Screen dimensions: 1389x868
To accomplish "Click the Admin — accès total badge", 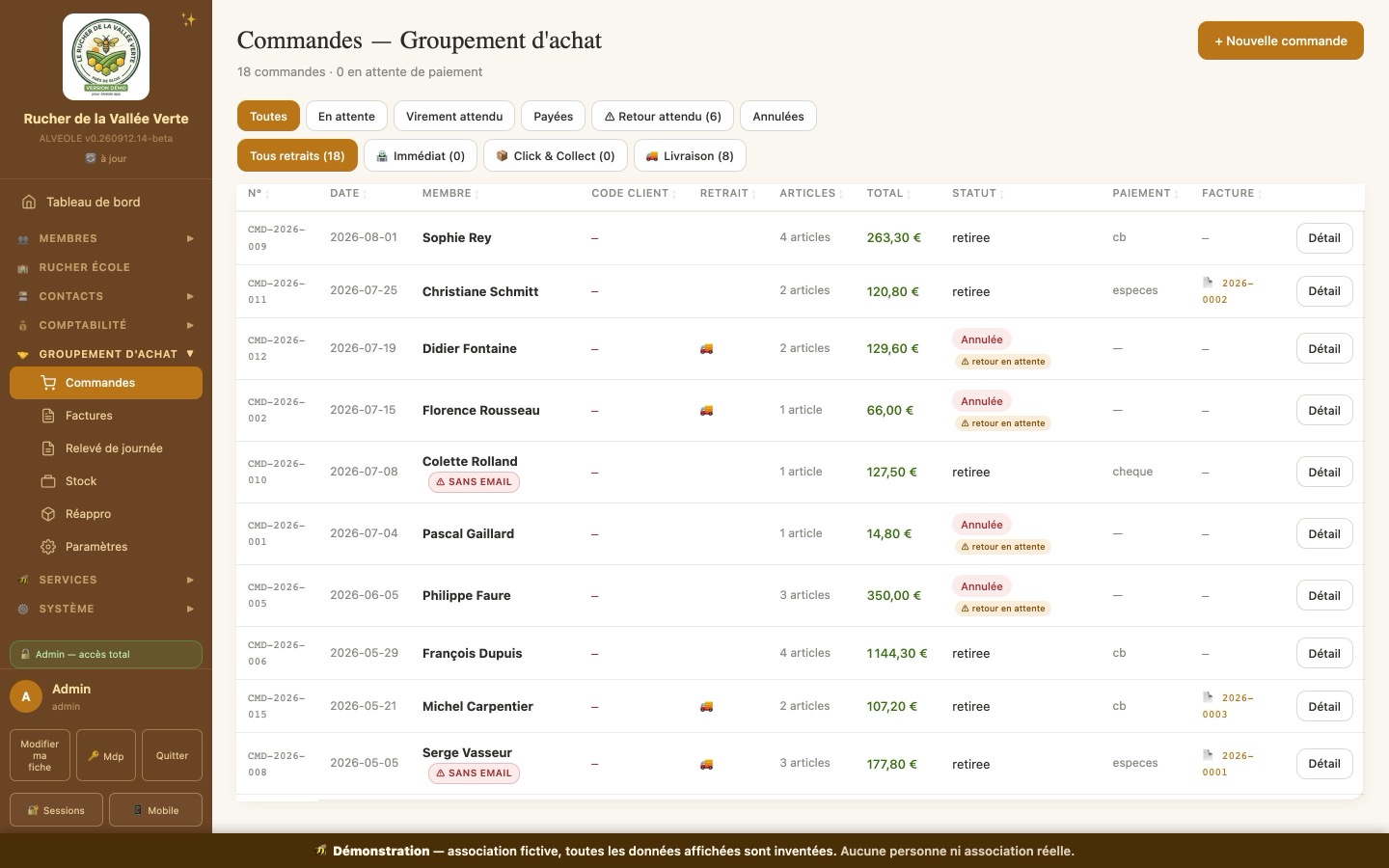I will tap(106, 654).
